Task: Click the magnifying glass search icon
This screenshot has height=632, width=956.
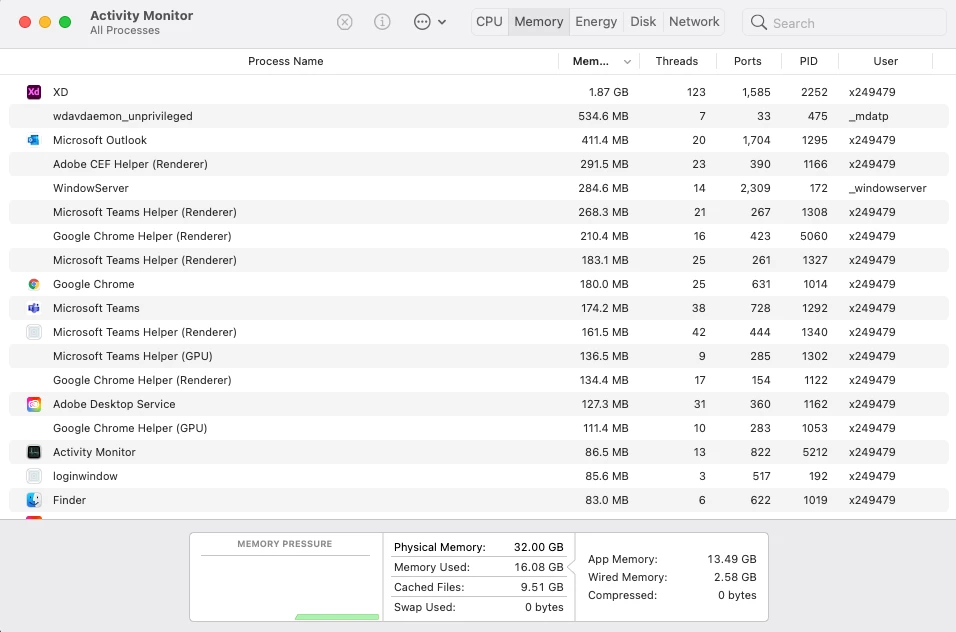Action: (x=758, y=23)
